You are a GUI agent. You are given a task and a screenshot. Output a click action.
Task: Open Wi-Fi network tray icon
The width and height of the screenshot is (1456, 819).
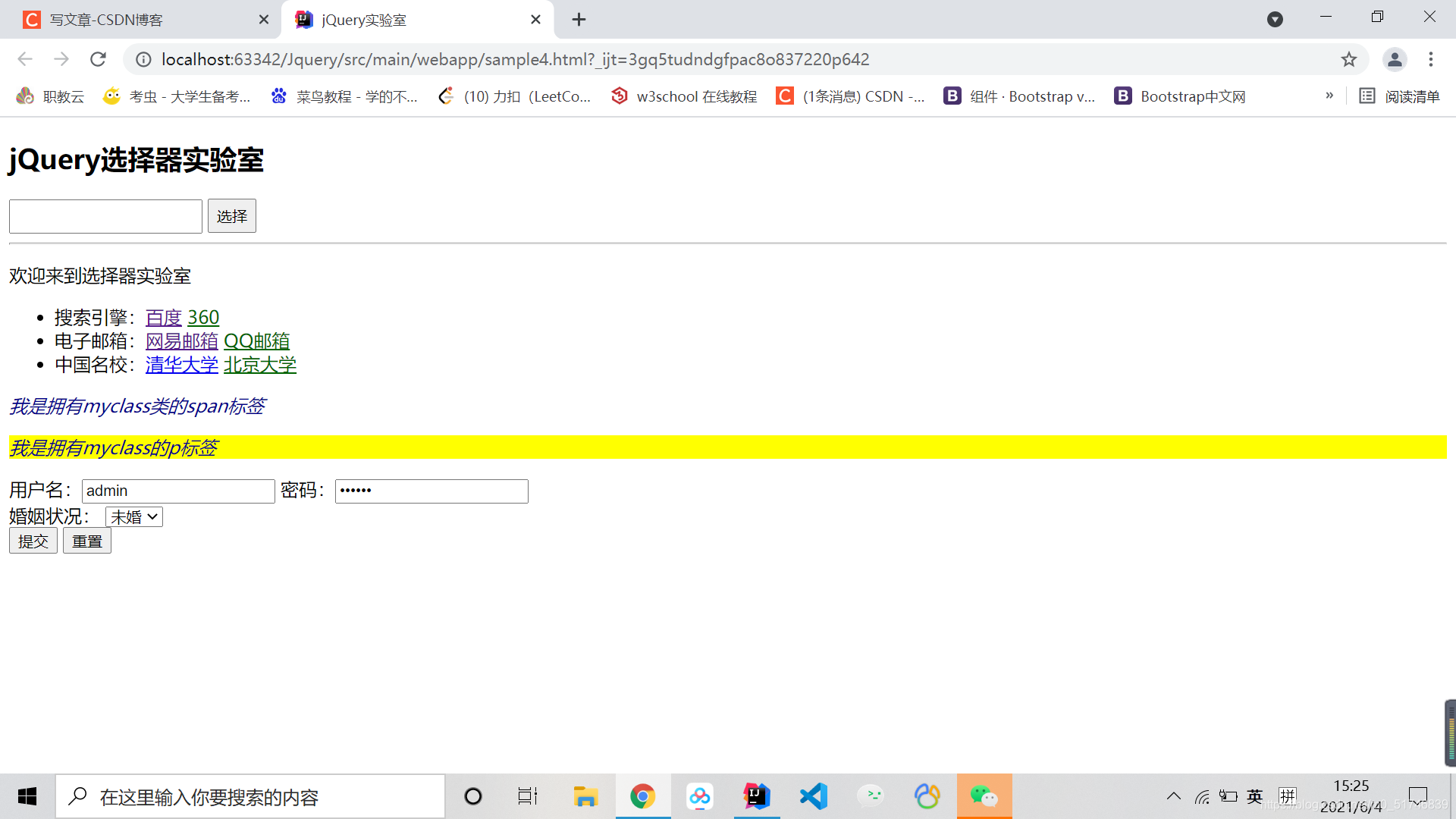1202,796
